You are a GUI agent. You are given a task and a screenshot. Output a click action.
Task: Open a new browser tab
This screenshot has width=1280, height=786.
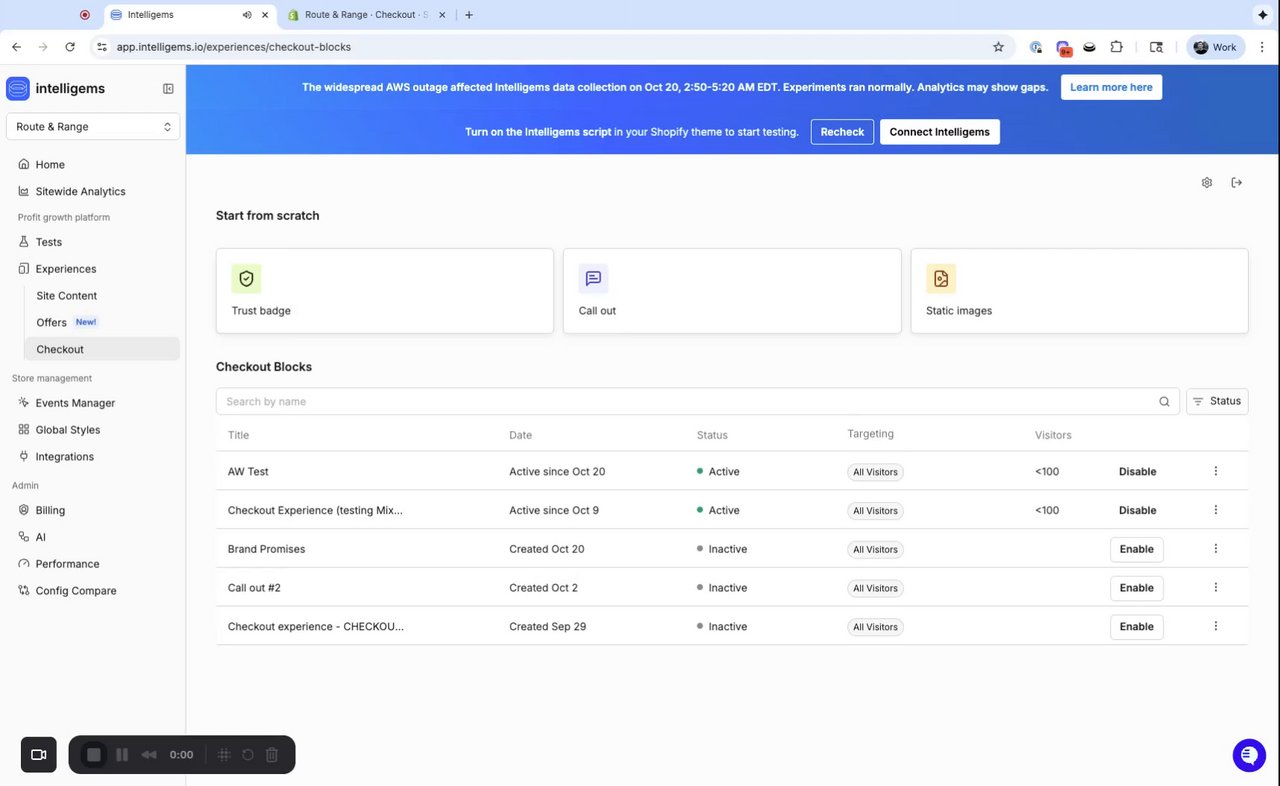point(469,15)
